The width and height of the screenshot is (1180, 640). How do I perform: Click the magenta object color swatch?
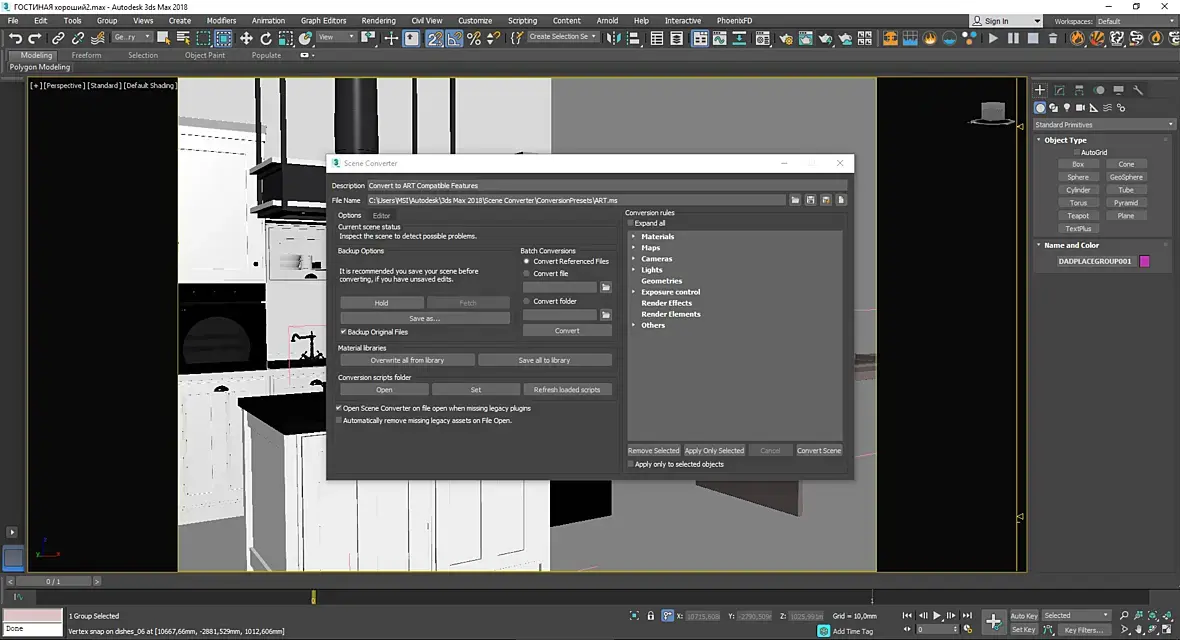[x=1145, y=261]
